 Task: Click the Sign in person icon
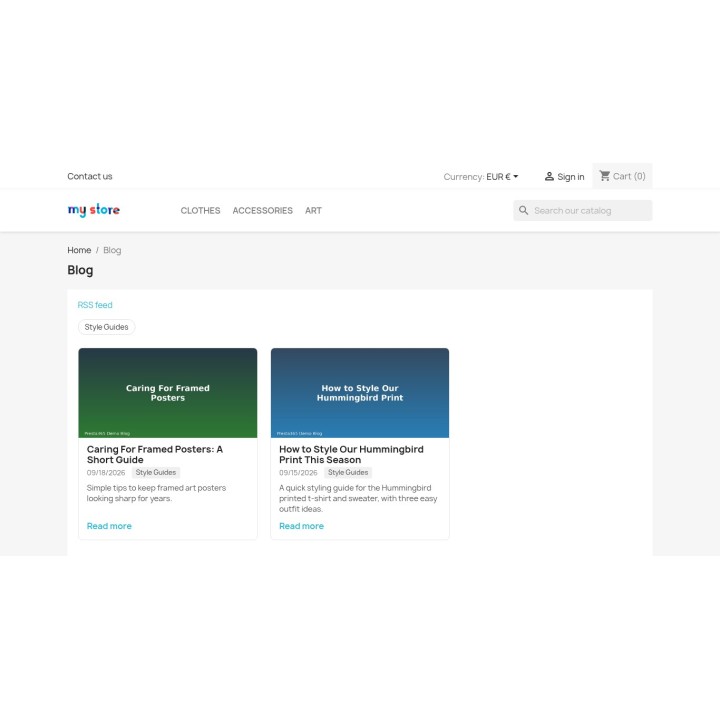click(549, 176)
